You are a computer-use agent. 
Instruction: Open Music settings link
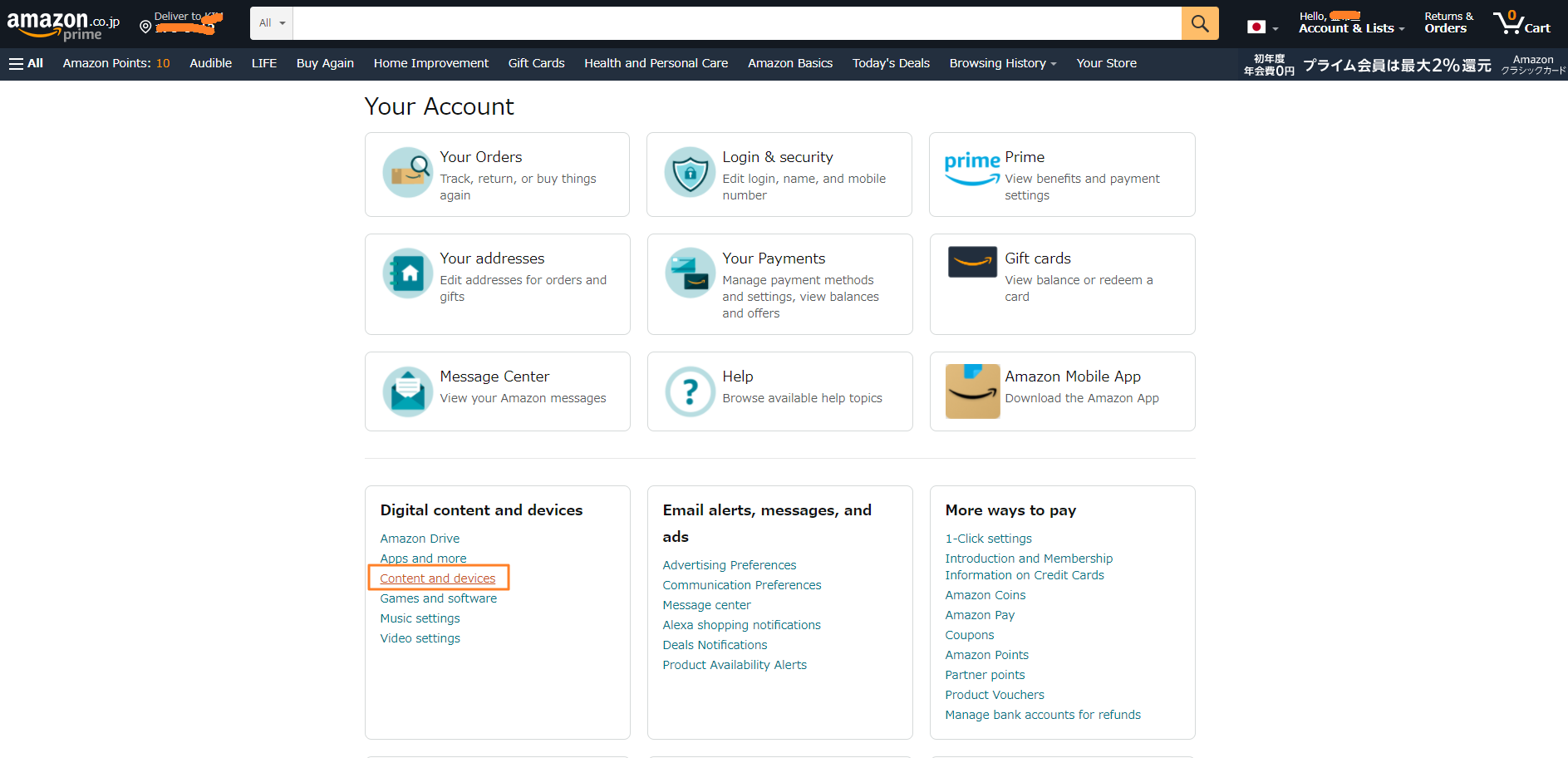pos(420,618)
